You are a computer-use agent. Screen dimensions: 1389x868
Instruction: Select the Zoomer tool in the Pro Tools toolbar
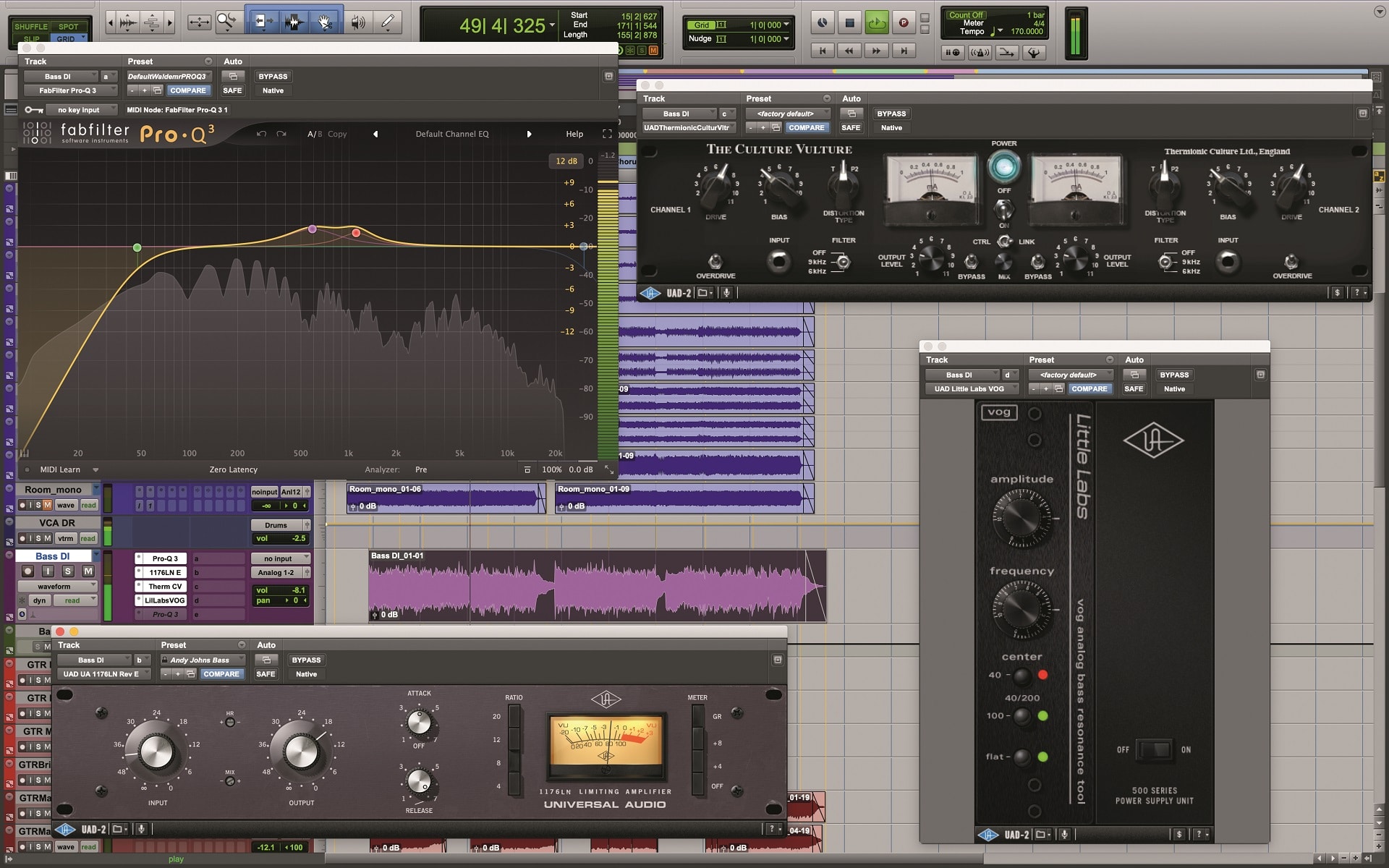[226, 22]
